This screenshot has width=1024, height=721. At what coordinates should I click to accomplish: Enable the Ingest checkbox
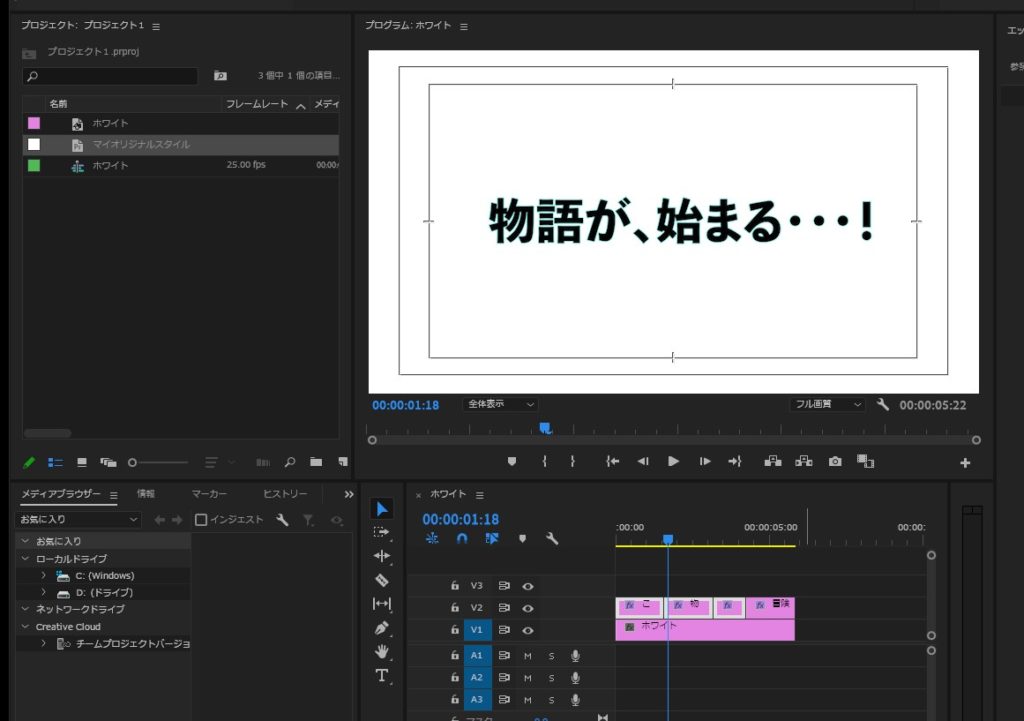pos(201,520)
